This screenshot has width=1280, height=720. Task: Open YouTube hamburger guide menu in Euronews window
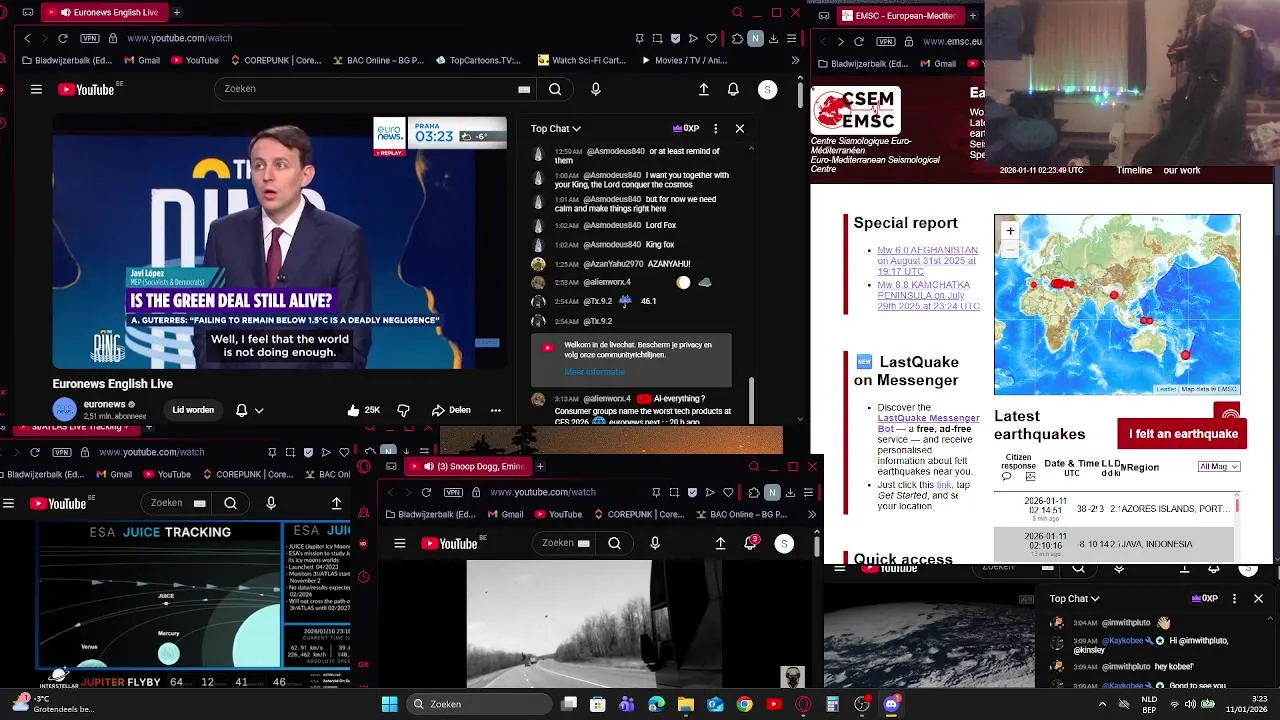click(x=36, y=89)
